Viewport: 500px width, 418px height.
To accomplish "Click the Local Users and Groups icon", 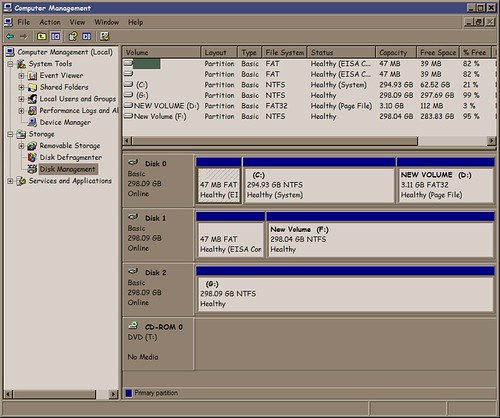I will point(32,99).
